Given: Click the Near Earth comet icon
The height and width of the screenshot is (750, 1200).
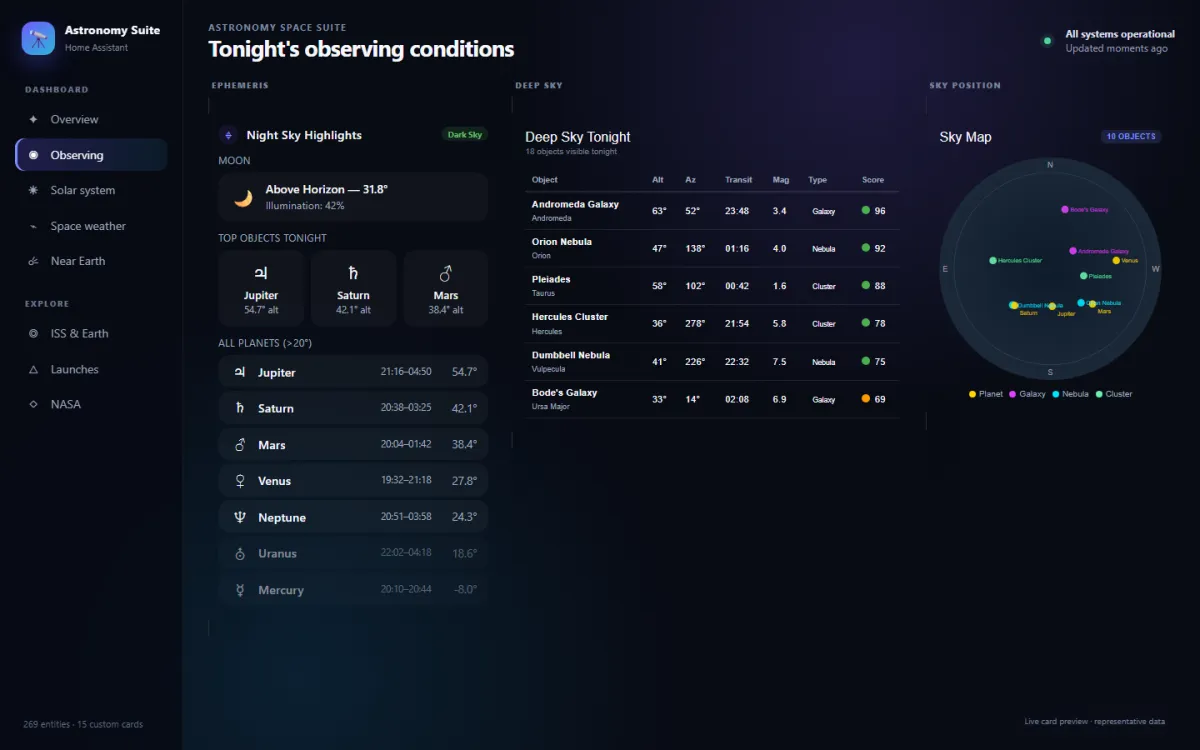Looking at the screenshot, I should tap(33, 261).
